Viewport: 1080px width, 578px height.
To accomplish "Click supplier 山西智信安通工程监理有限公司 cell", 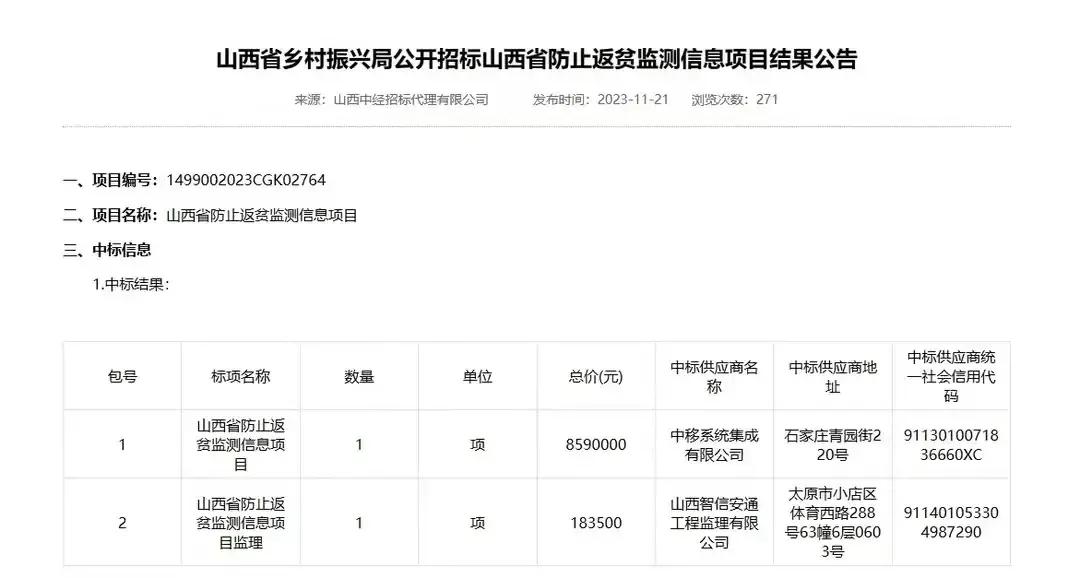I will (x=714, y=523).
